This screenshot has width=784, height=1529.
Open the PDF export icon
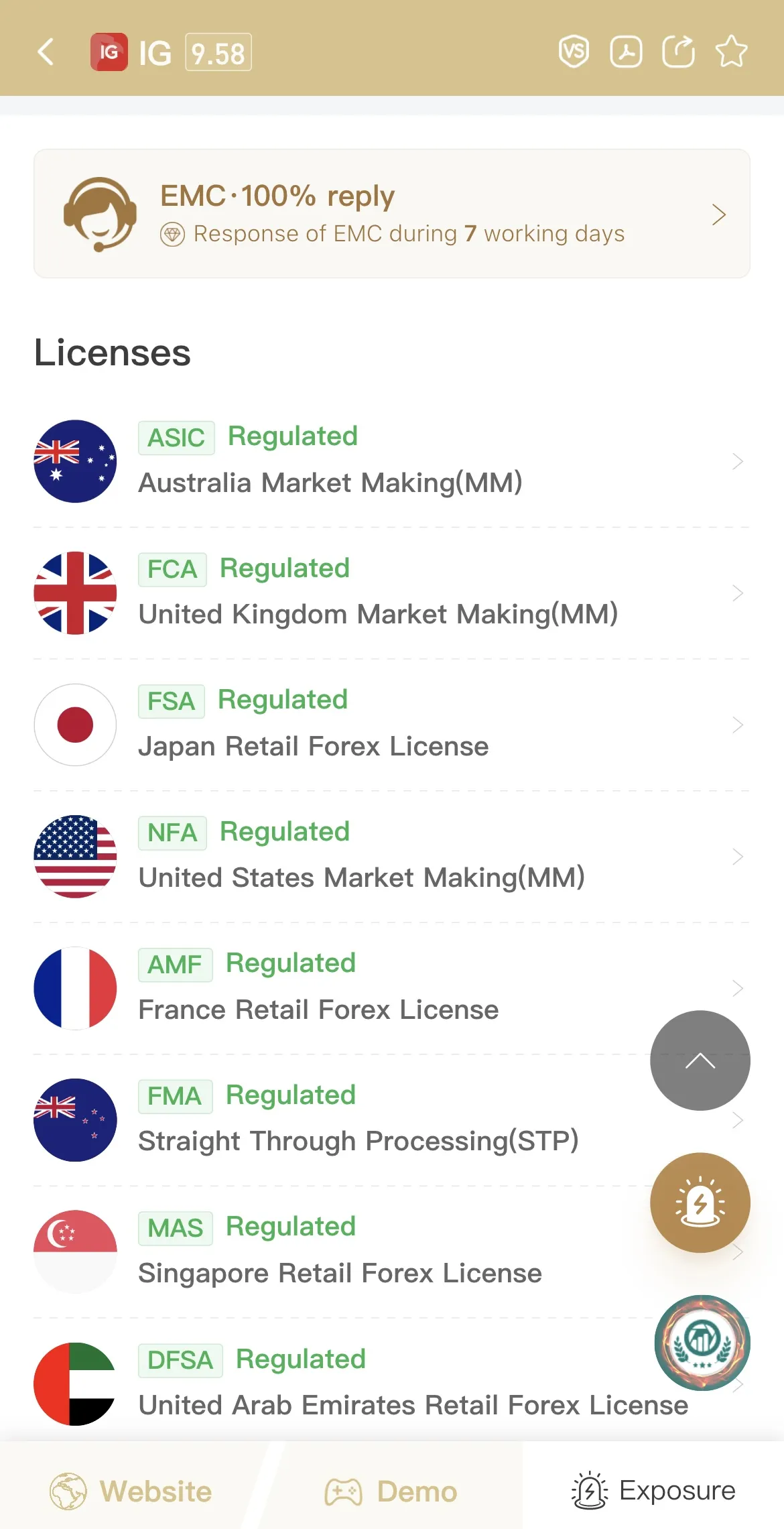tap(627, 52)
